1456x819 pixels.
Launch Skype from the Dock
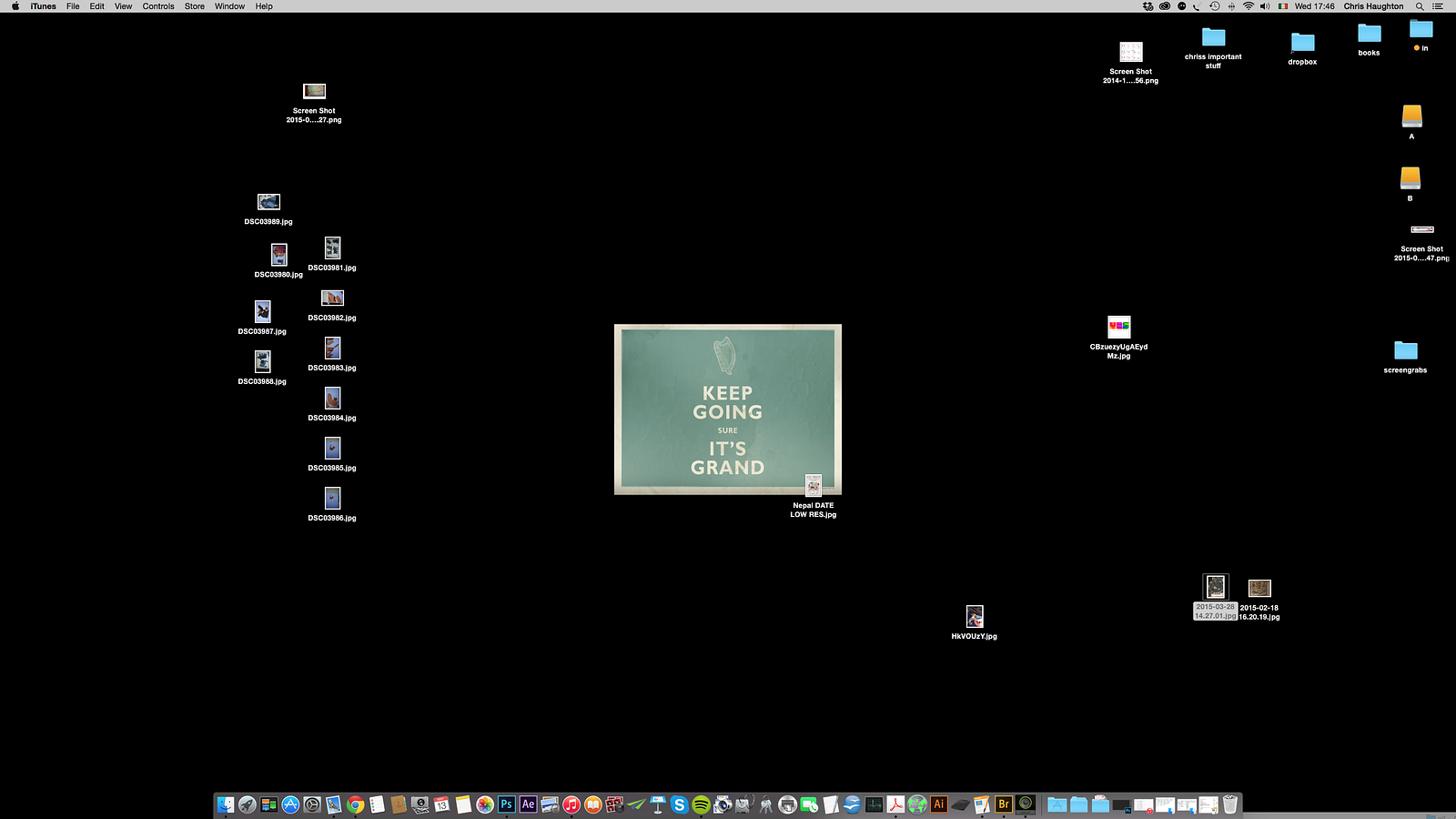680,804
